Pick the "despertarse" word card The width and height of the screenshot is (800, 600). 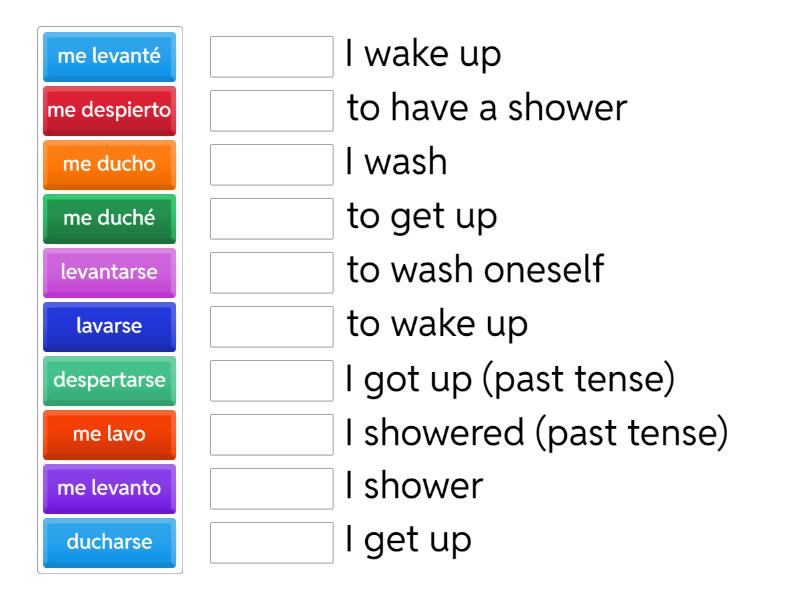point(108,381)
